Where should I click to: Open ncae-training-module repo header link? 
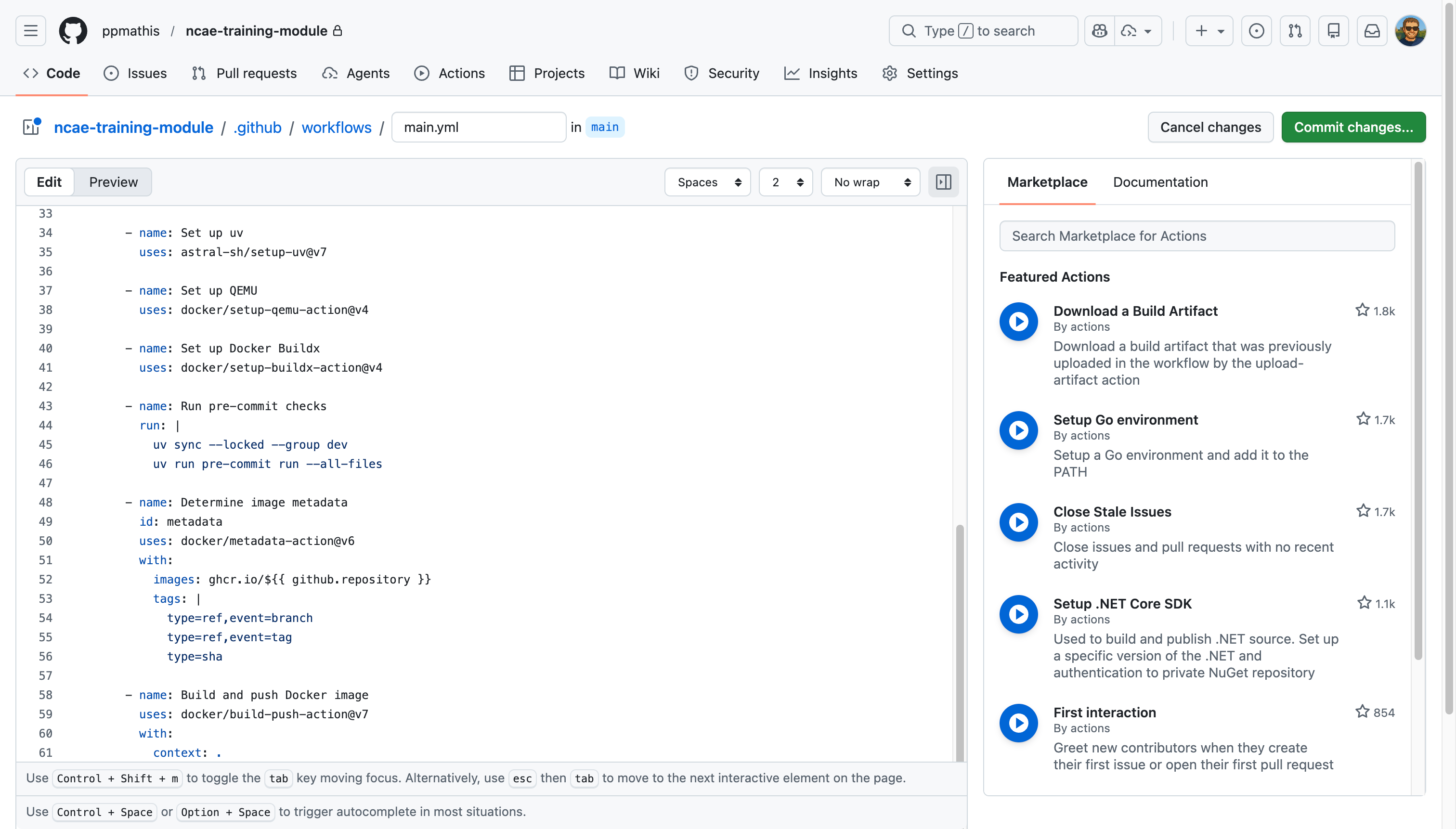pyautogui.click(x=256, y=31)
